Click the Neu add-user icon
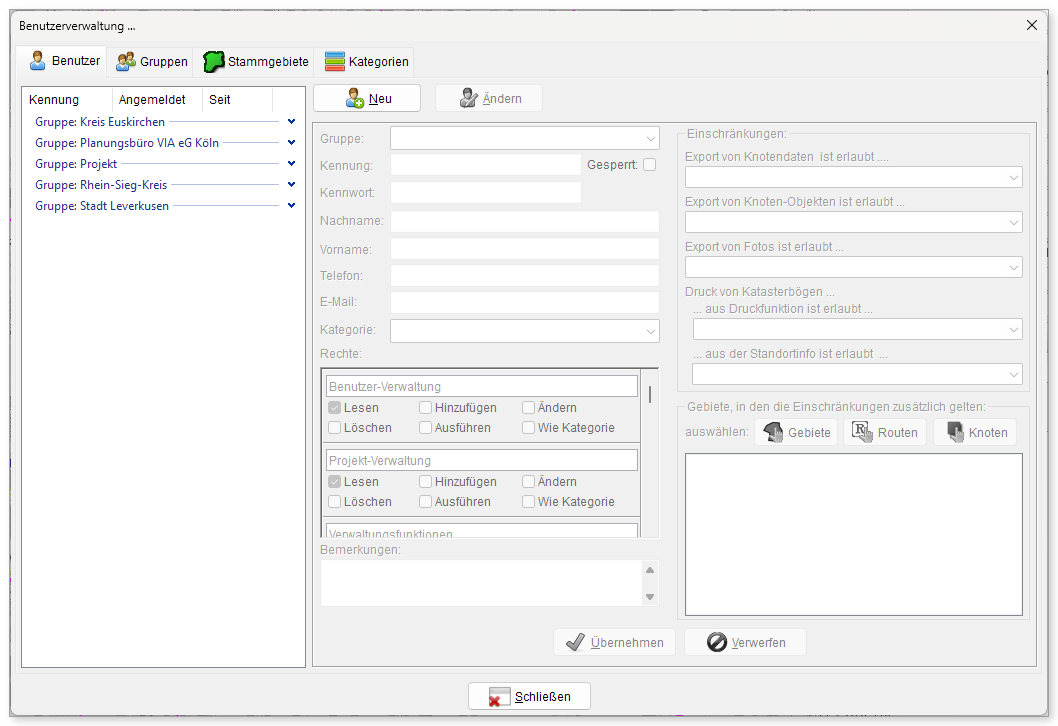 pos(355,99)
